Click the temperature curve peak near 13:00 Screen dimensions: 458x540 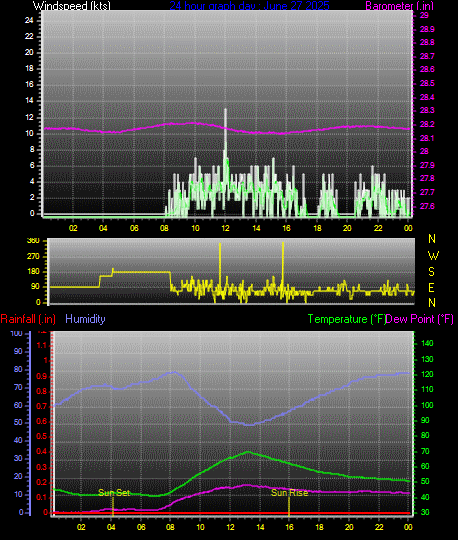click(248, 452)
